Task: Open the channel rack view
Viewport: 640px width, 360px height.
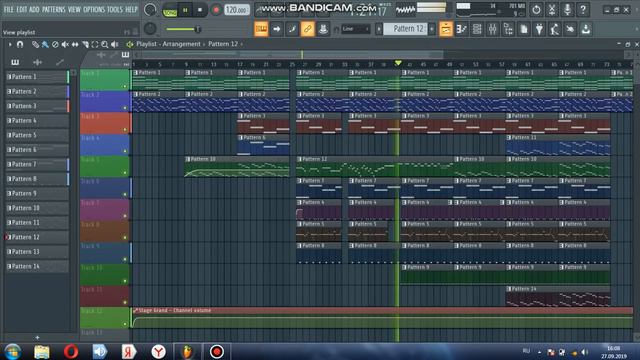Action: (x=477, y=29)
